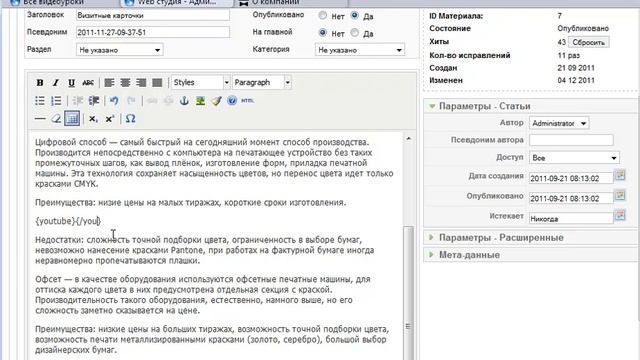The height and width of the screenshot is (360, 640).
Task: Apply strikethrough (ABC) formatting
Action: [88, 82]
